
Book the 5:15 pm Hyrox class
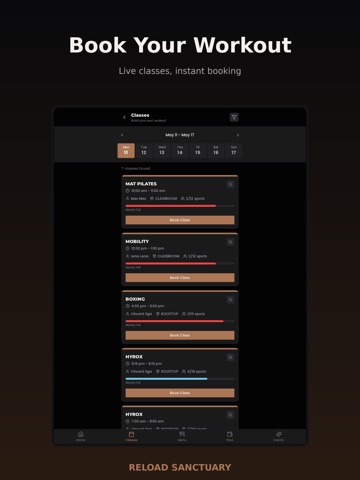pos(180,393)
